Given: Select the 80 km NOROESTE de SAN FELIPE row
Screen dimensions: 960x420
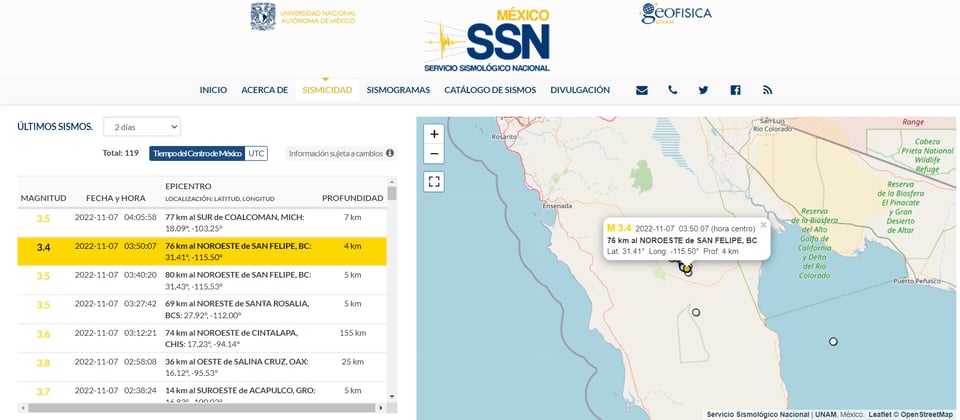Looking at the screenshot, I should [202, 280].
